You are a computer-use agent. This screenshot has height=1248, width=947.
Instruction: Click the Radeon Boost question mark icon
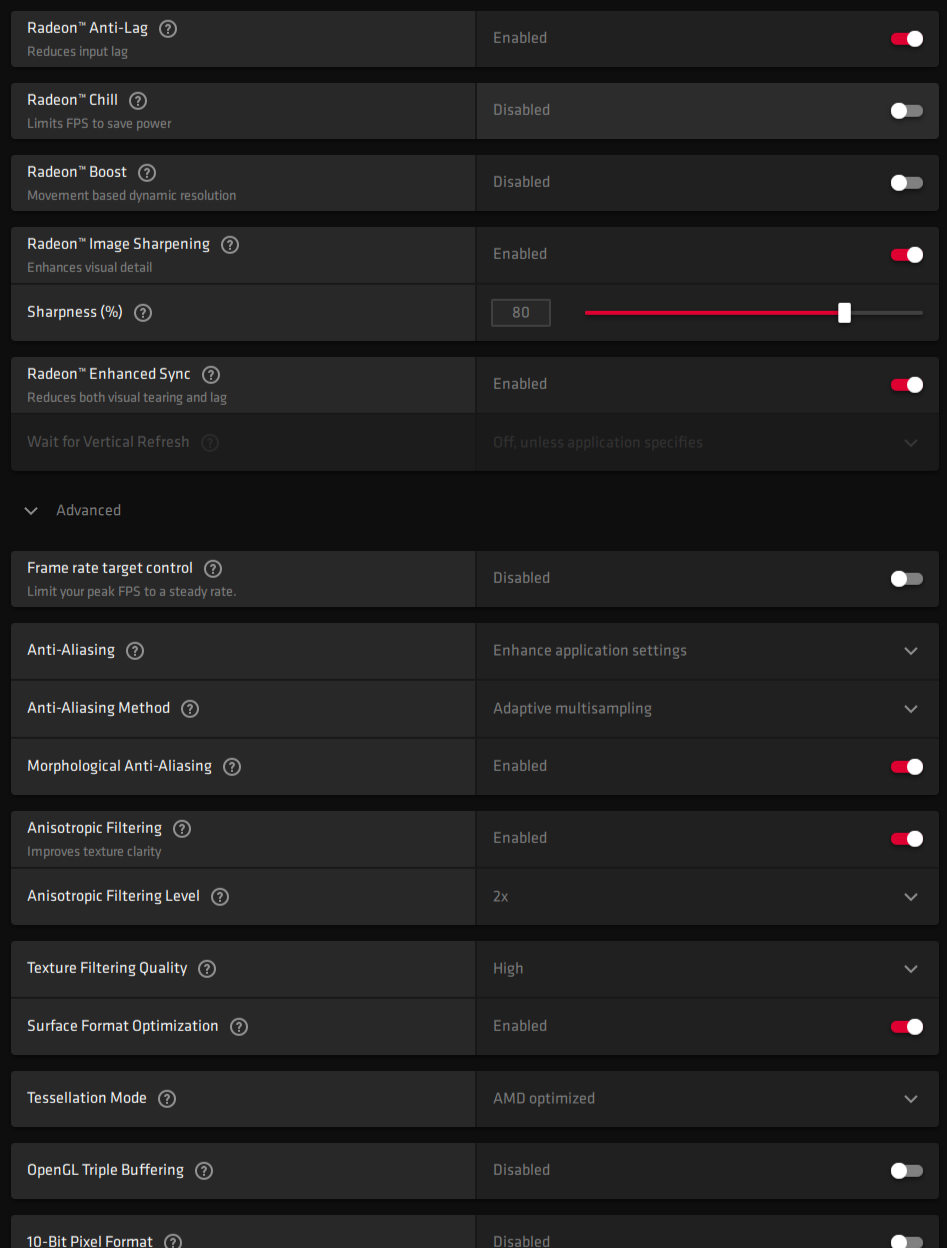point(147,173)
